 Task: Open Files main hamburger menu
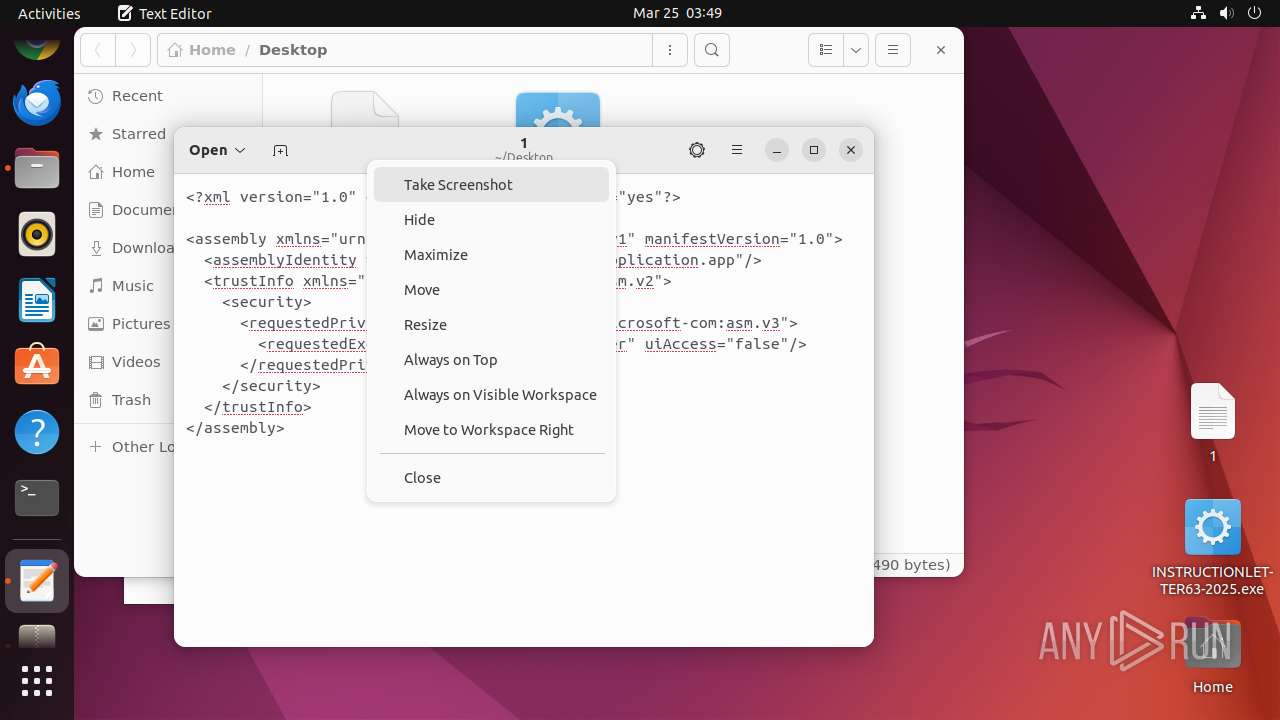[892, 50]
